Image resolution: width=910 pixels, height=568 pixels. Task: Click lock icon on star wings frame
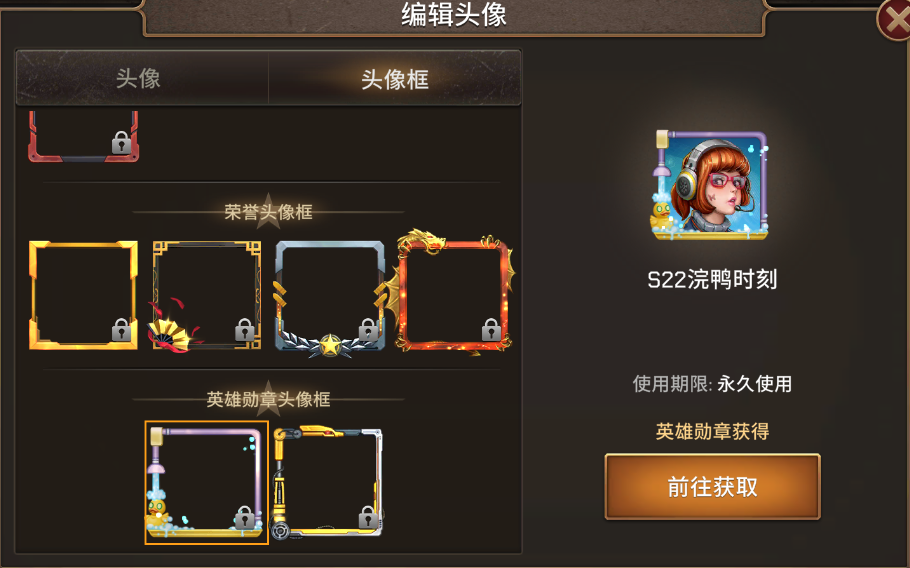click(x=368, y=330)
